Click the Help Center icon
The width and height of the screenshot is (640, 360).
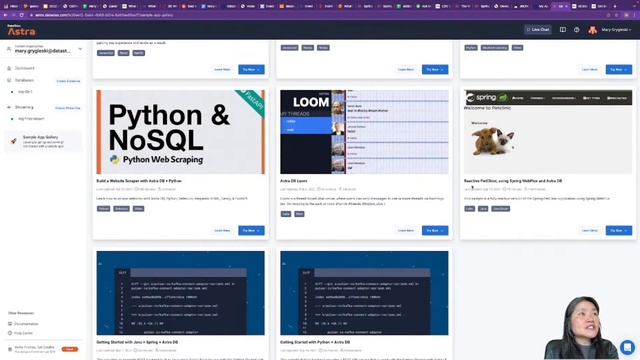click(x=10, y=333)
